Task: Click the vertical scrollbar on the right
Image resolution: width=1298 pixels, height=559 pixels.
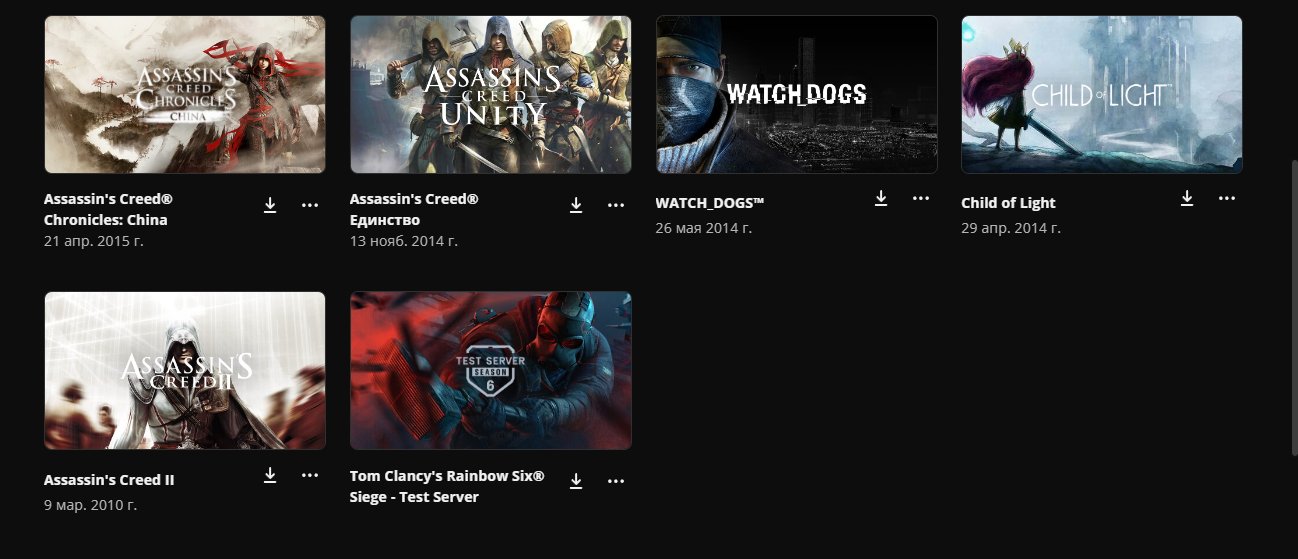Action: 1292,300
